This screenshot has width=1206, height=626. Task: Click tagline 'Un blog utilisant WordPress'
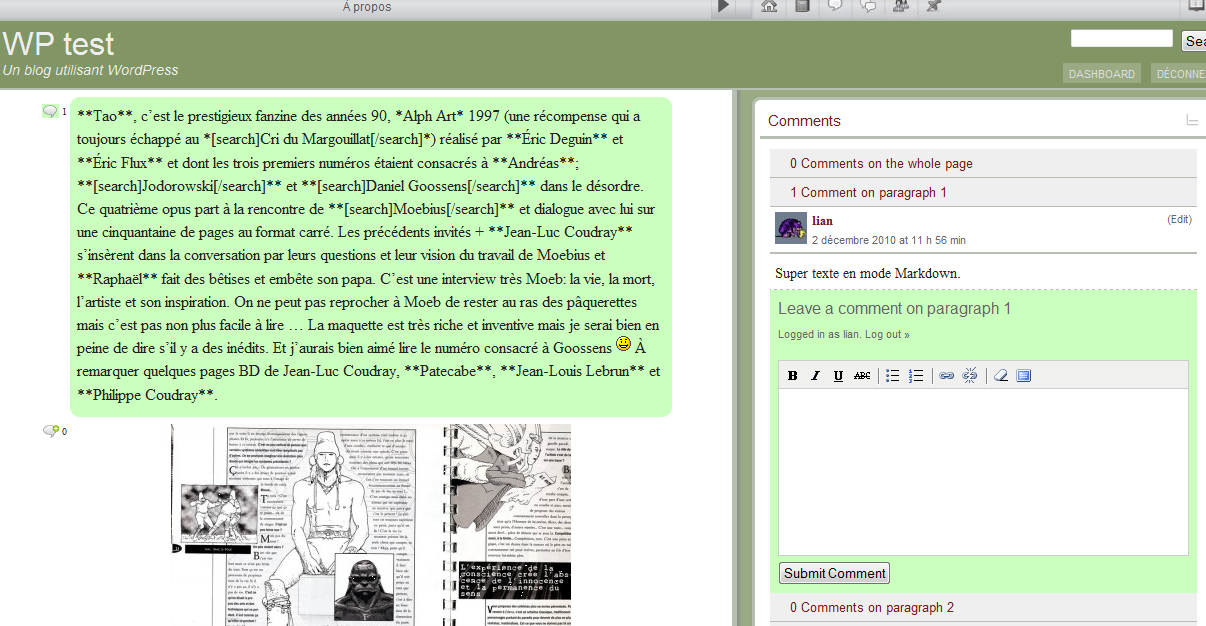(90, 70)
